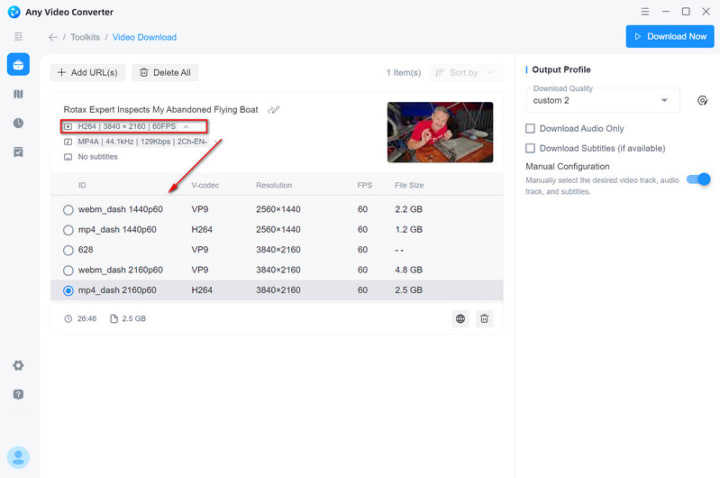Expand the MP4A audio track list
The height and width of the screenshot is (478, 720).
point(215,141)
